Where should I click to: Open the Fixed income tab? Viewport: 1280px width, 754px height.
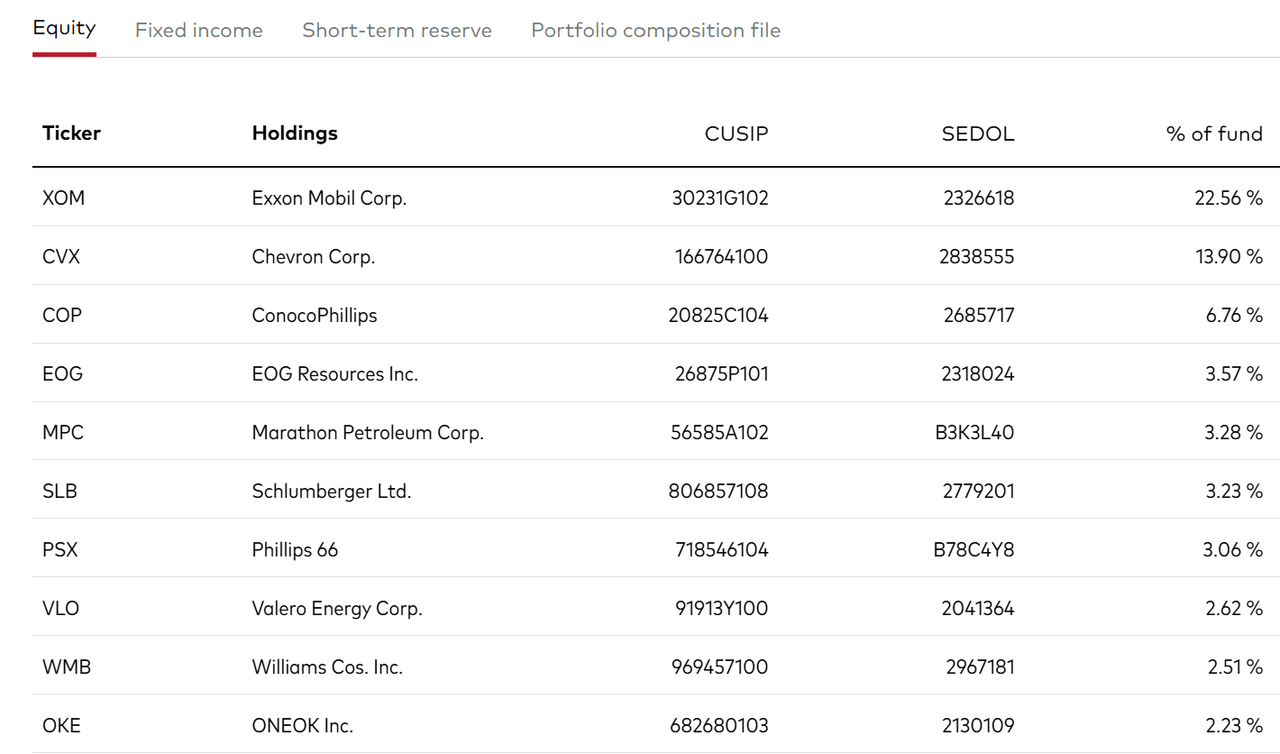coord(199,30)
